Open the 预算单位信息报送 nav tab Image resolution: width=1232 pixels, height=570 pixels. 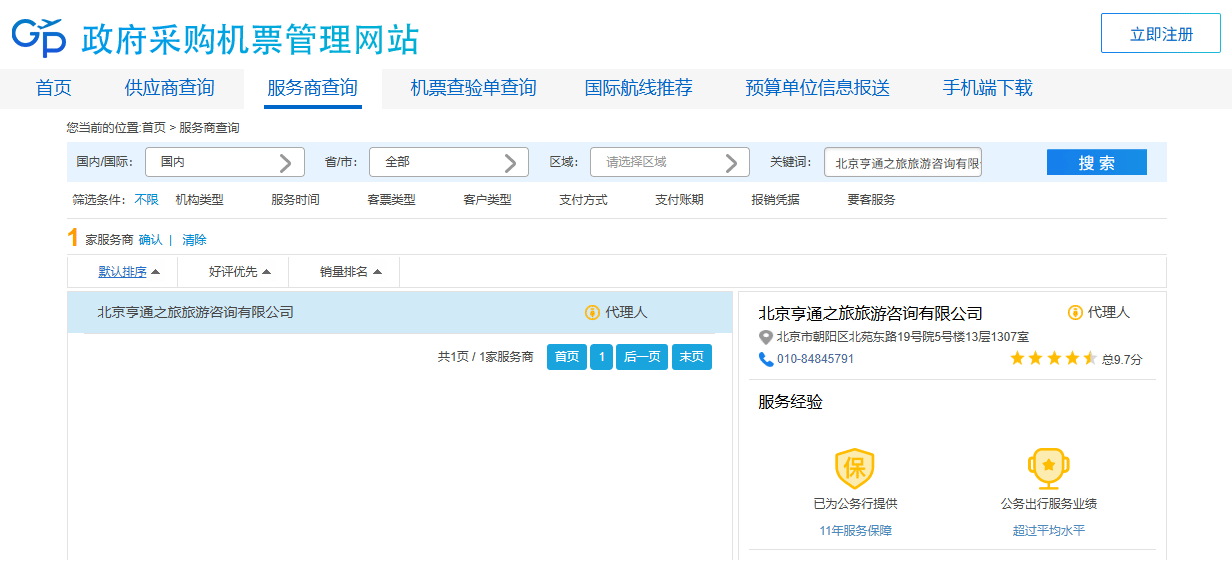tap(817, 88)
